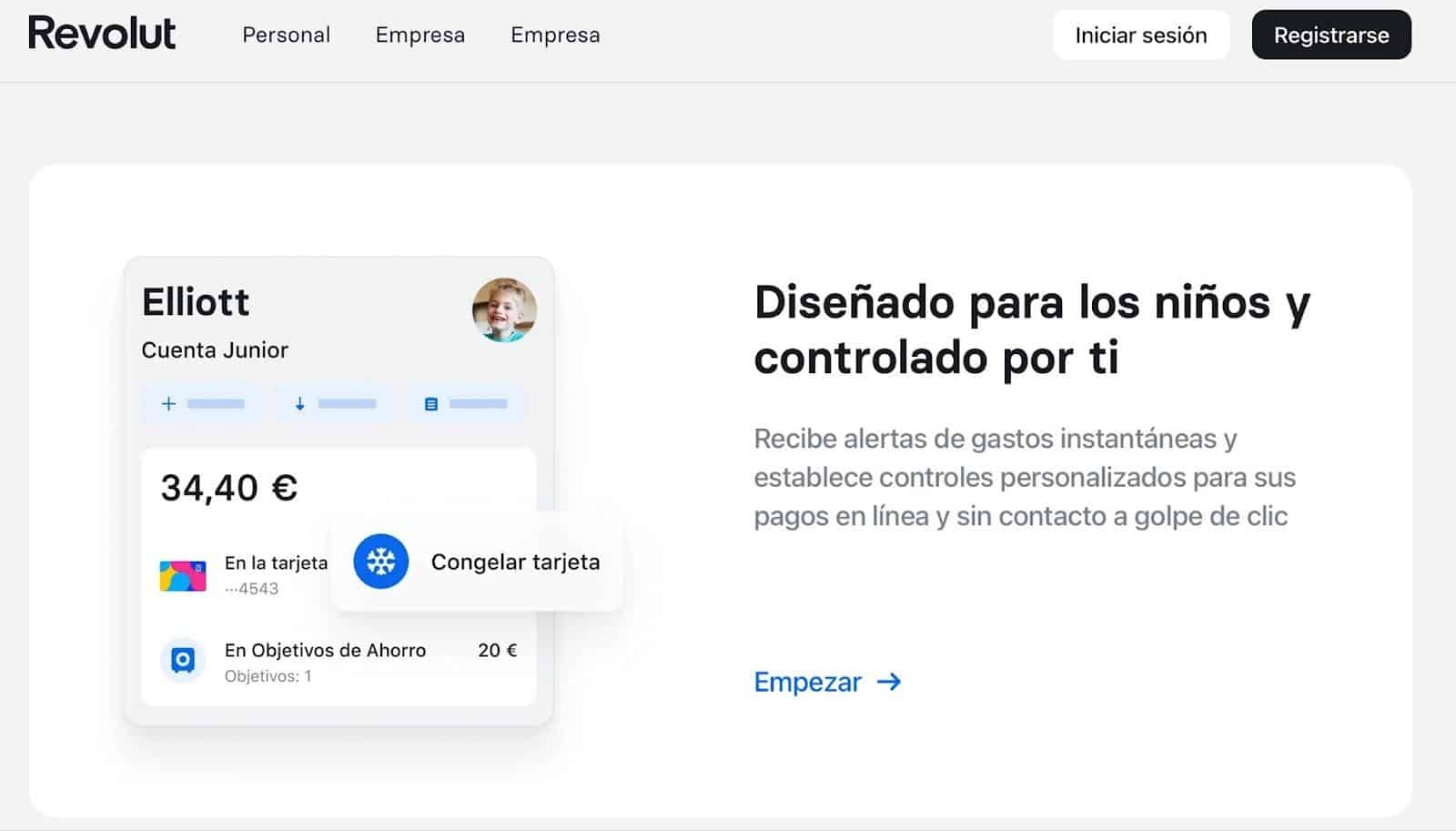The width and height of the screenshot is (1456, 831).
Task: Select the 34,40 € balance
Action: [x=229, y=488]
